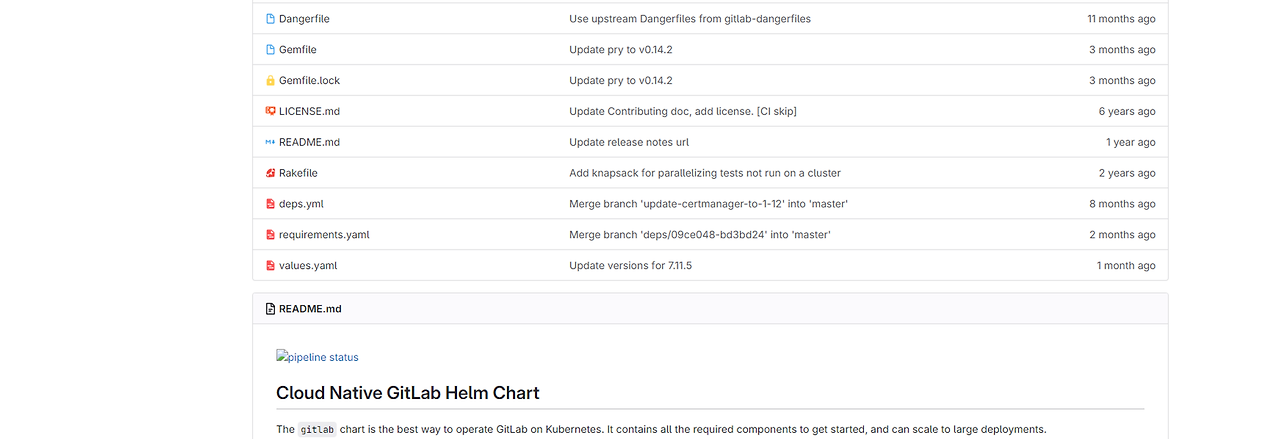Click the requirements.yaml file icon
Image resolution: width=1280 pixels, height=439 pixels.
270,235
